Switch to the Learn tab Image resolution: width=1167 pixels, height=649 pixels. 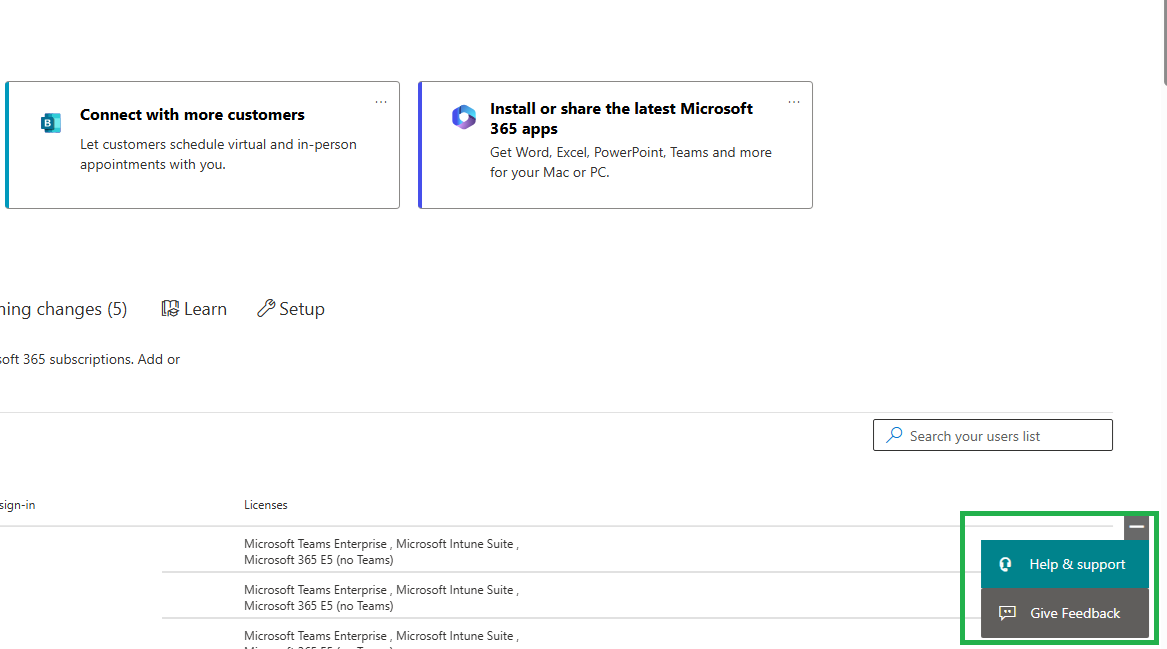194,309
